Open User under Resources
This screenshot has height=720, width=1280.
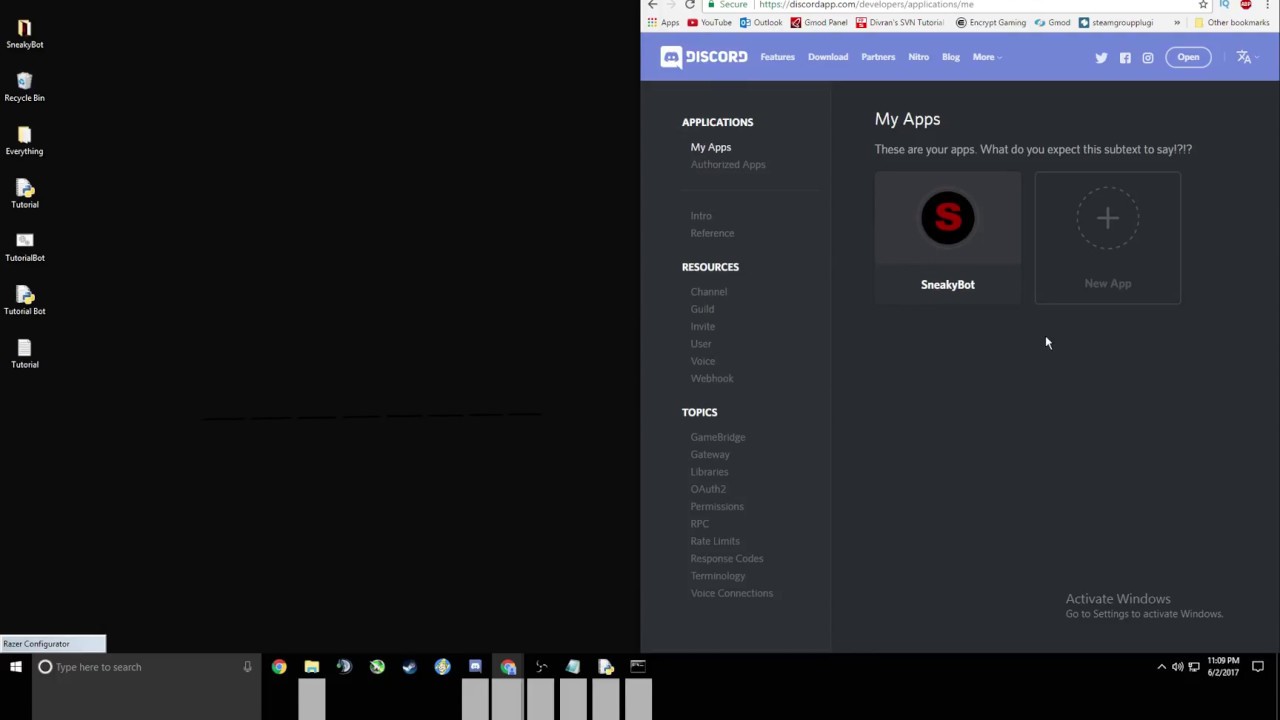701,344
